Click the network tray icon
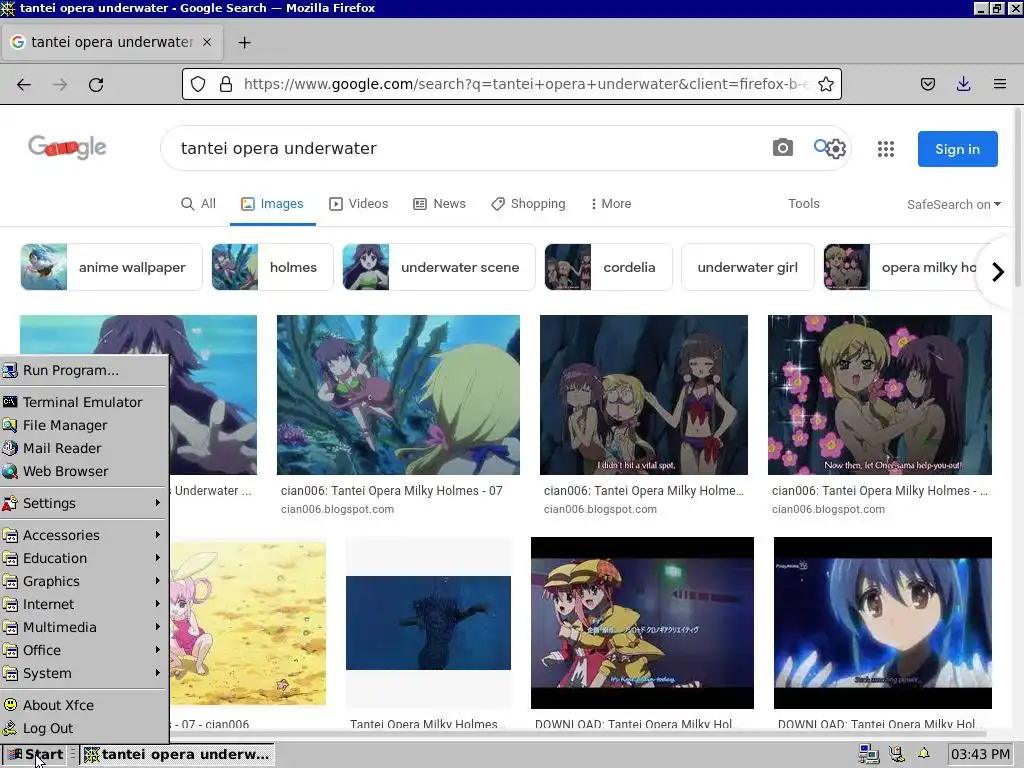1024x768 pixels. pos(869,754)
